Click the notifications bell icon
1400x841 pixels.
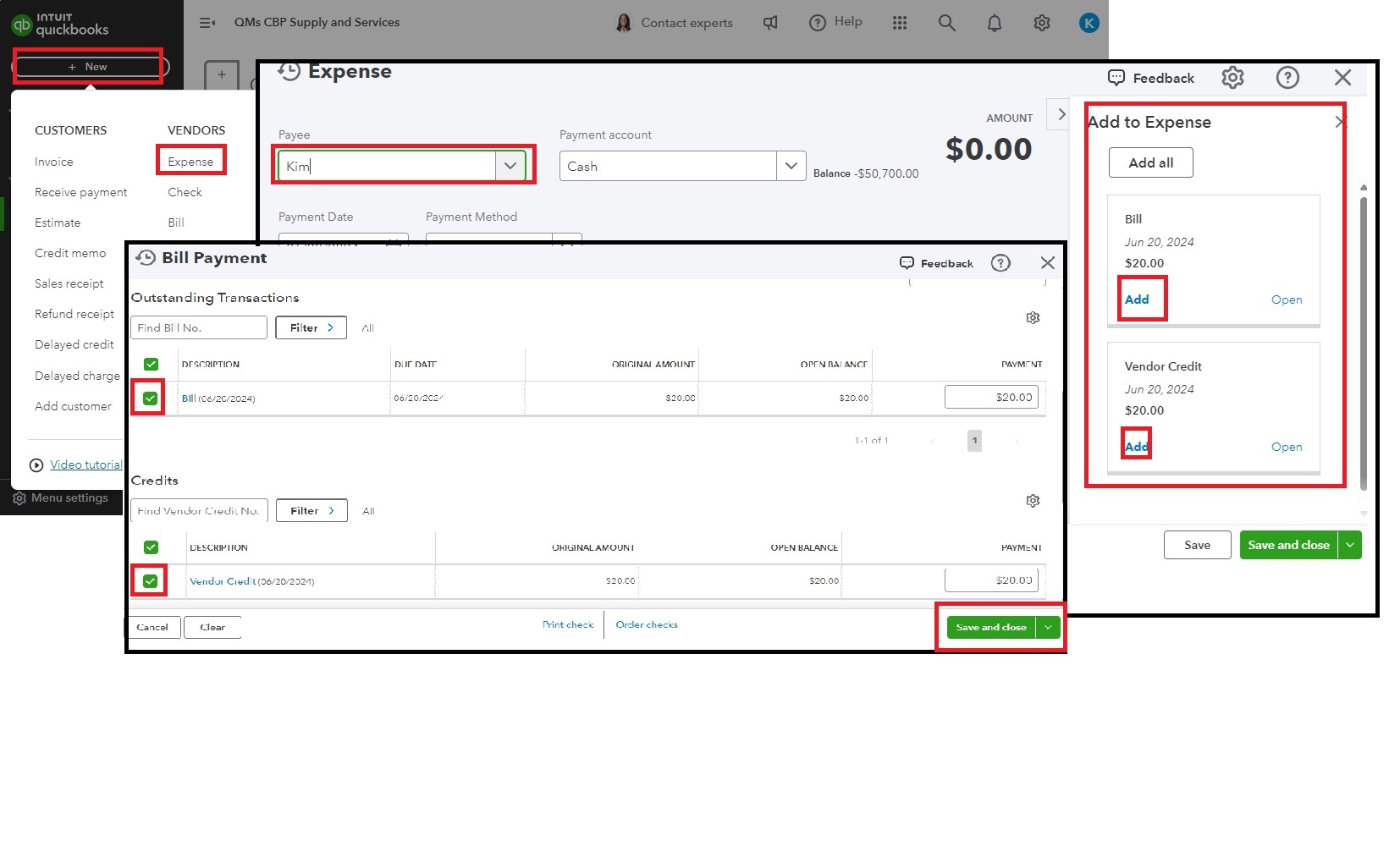point(994,23)
